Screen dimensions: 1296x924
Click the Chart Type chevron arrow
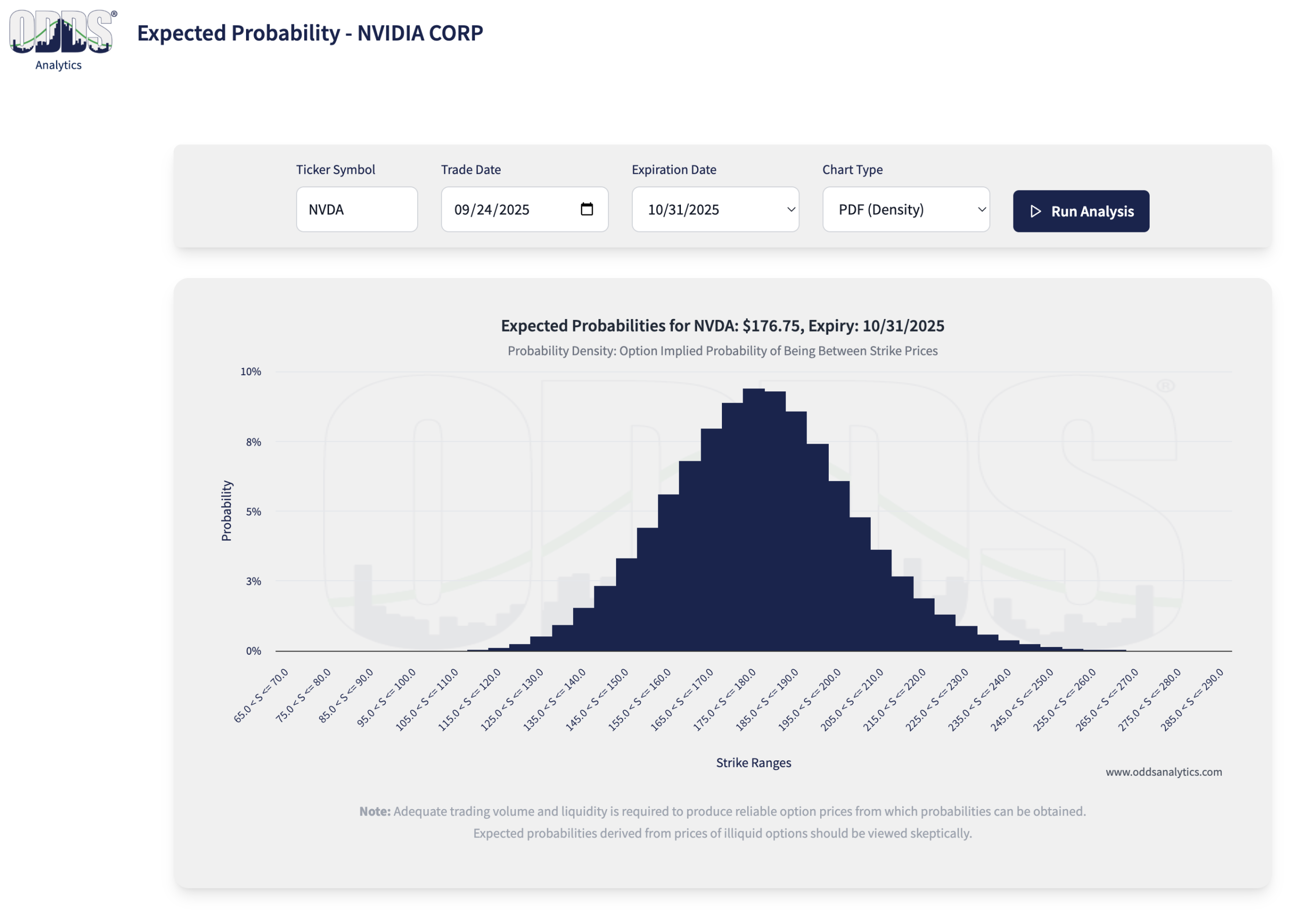[x=982, y=210]
